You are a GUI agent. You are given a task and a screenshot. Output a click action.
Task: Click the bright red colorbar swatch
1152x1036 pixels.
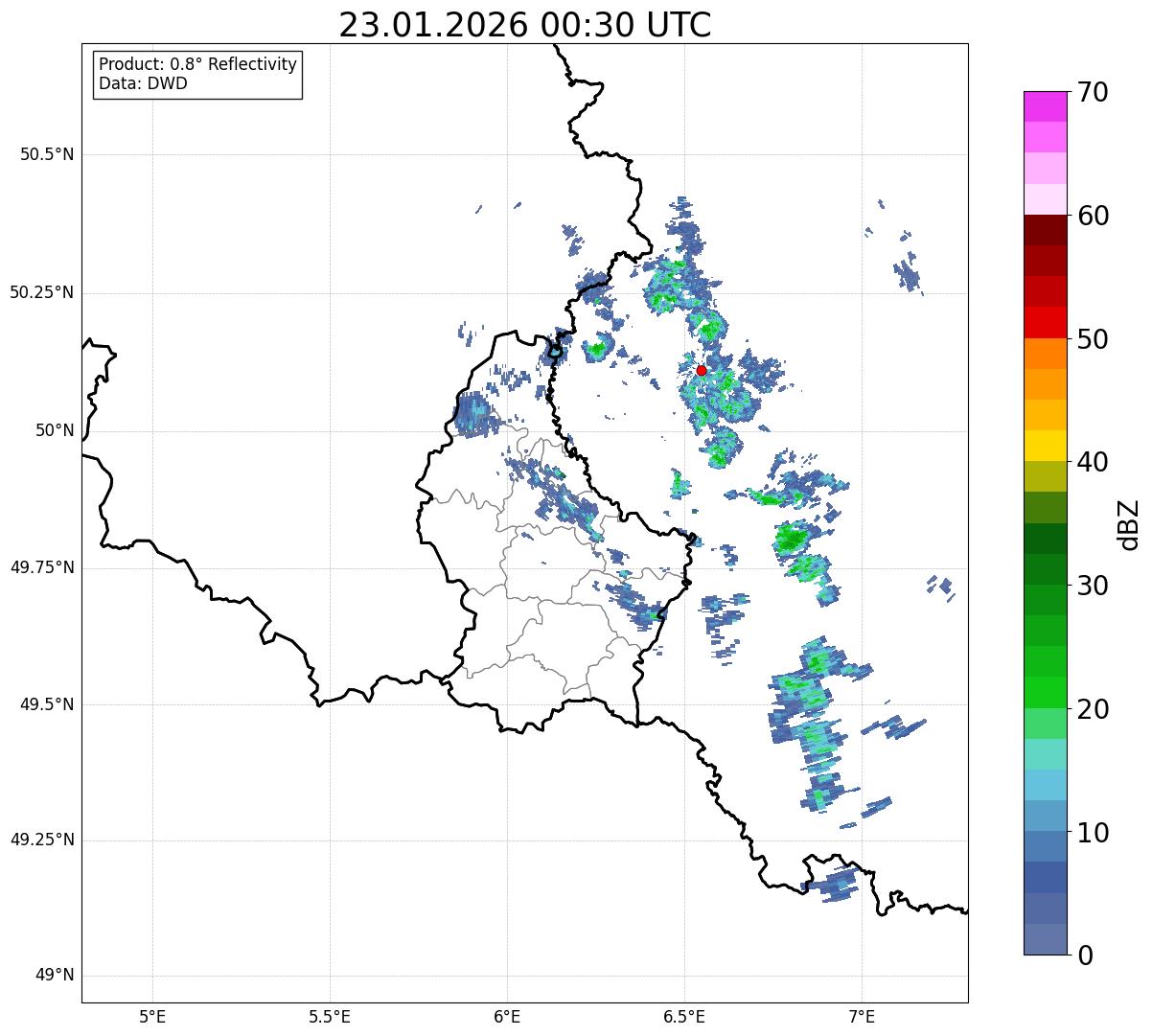(x=1045, y=322)
